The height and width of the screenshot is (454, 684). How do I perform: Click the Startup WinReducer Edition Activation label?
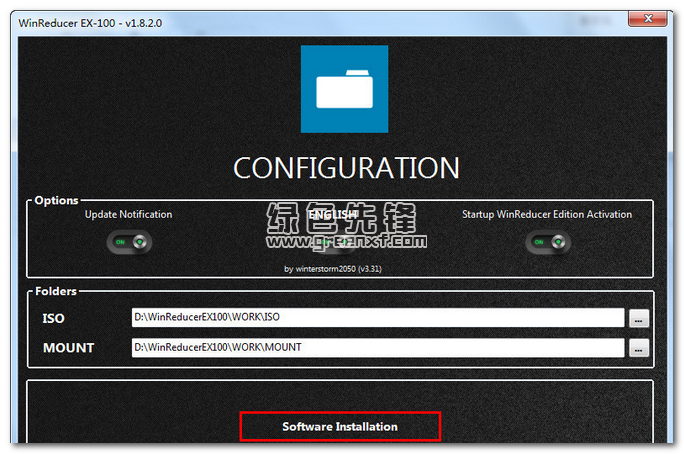click(546, 214)
